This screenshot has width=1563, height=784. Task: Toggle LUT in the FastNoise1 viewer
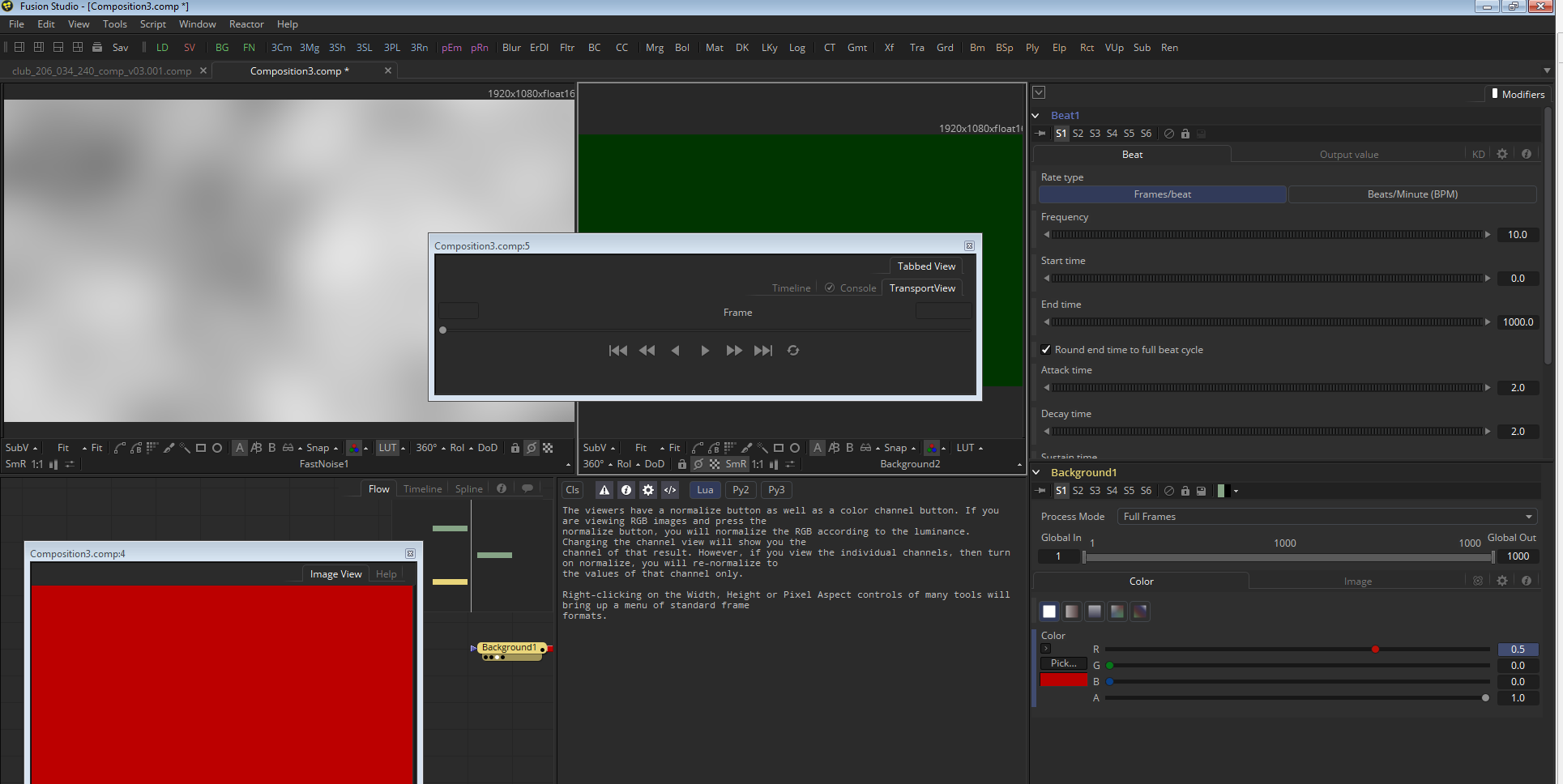click(388, 448)
